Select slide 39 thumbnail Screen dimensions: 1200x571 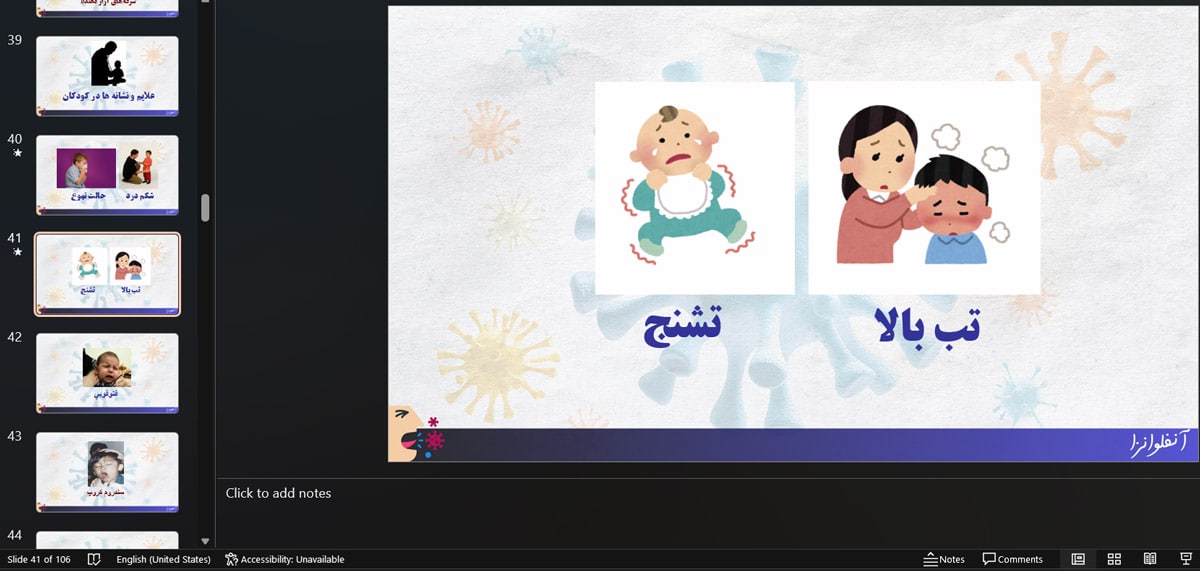coord(107,76)
